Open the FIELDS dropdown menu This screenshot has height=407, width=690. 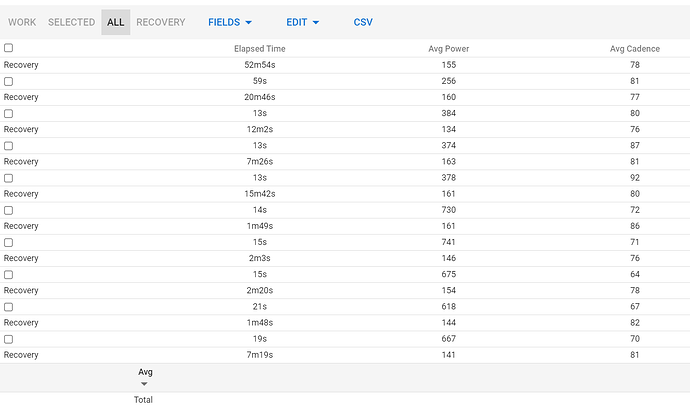click(x=230, y=22)
